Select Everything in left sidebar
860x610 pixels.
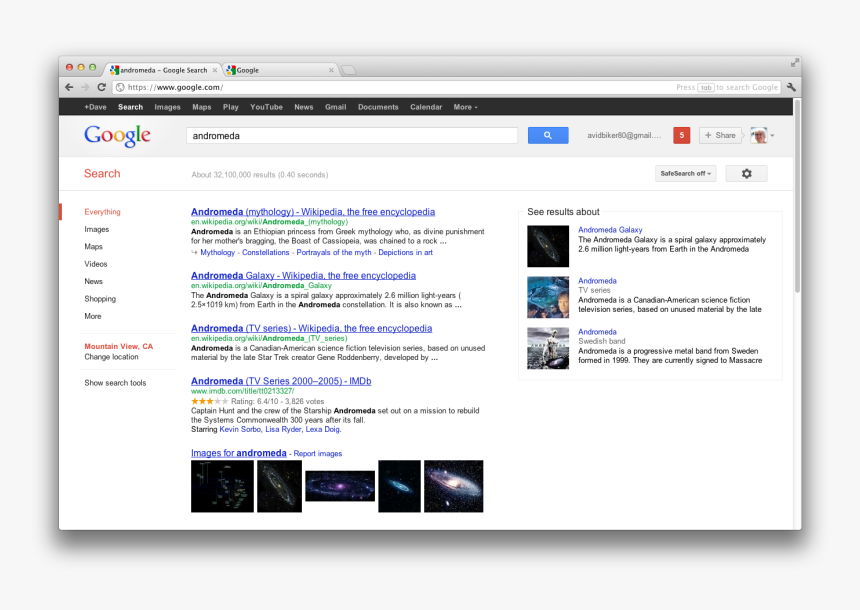[x=103, y=212]
